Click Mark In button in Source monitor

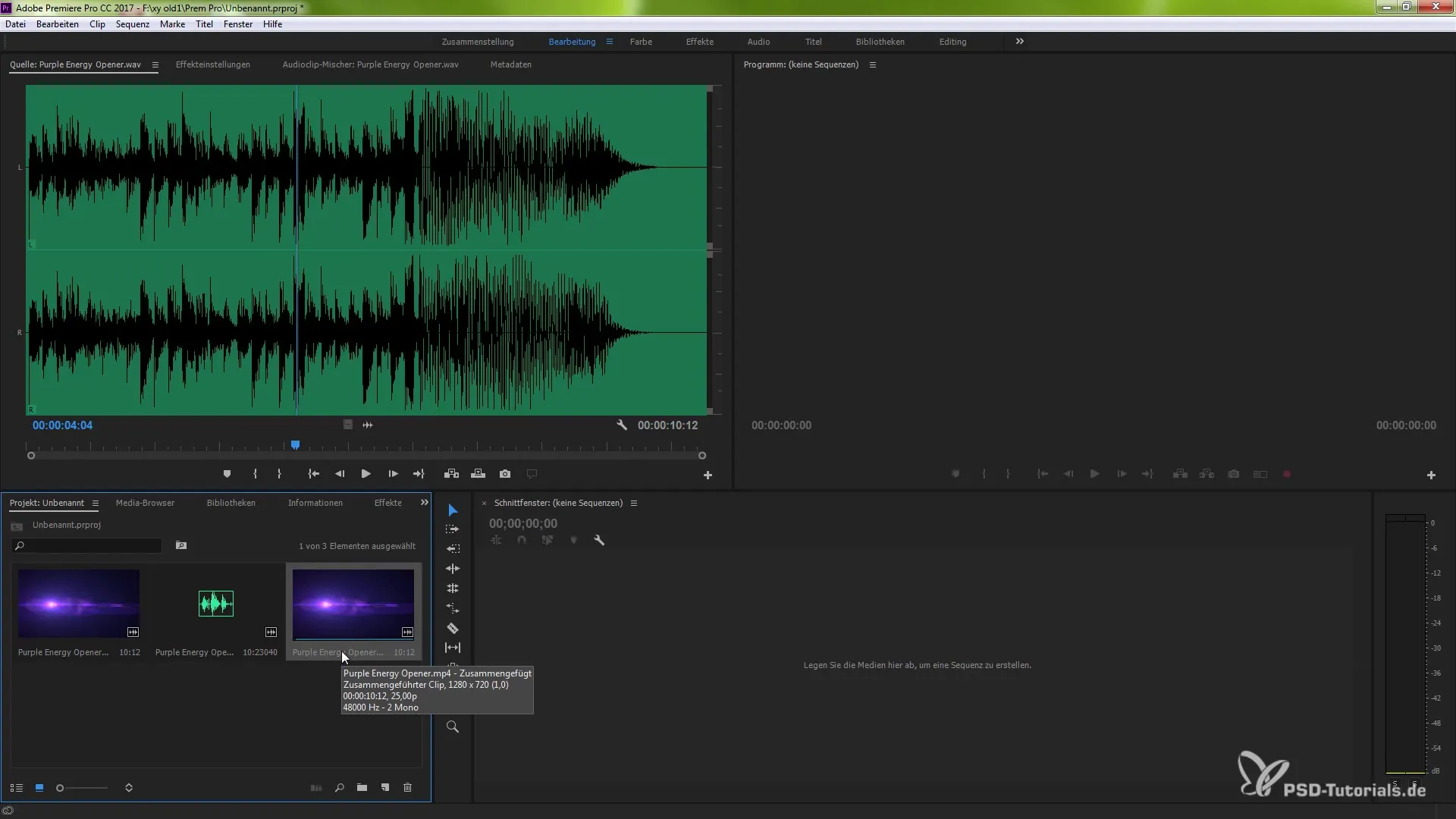(x=255, y=474)
